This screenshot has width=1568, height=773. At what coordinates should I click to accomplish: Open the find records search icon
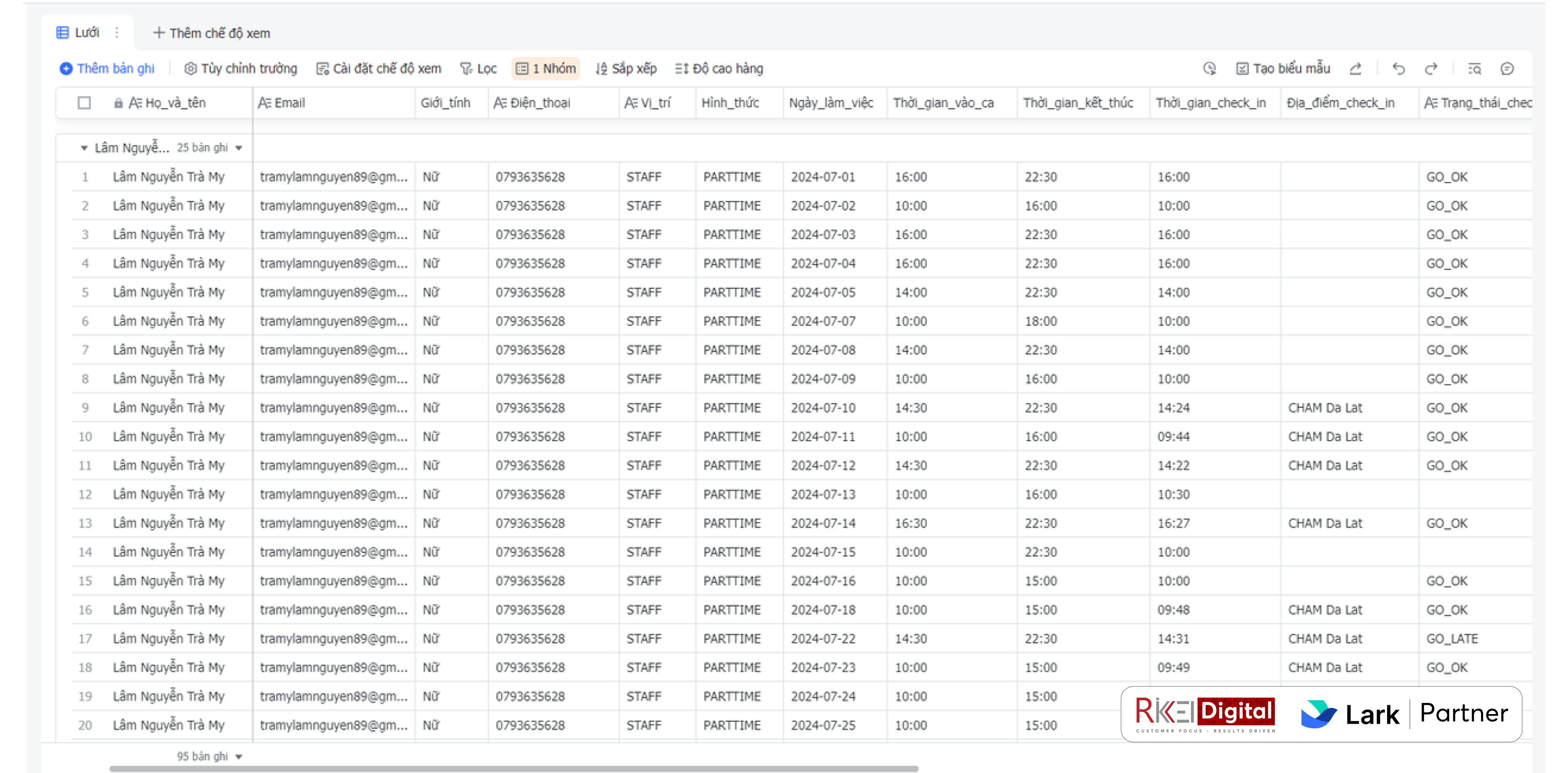tap(1474, 69)
